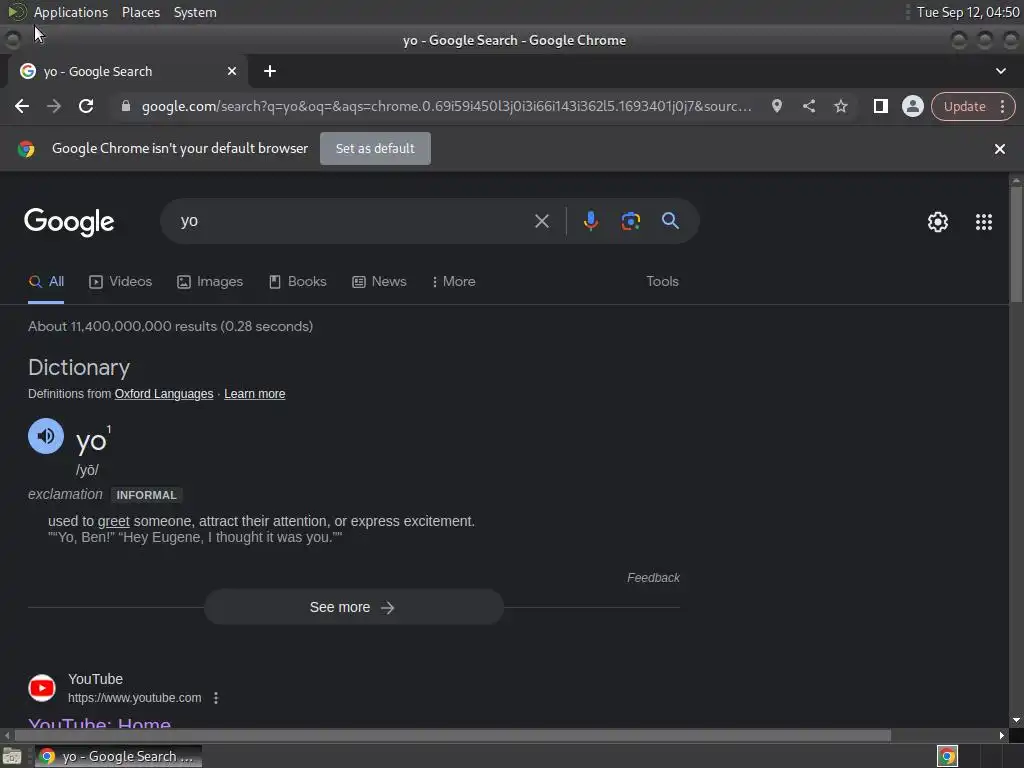This screenshot has width=1024, height=768.
Task: Expand the More search filters
Action: (x=453, y=281)
